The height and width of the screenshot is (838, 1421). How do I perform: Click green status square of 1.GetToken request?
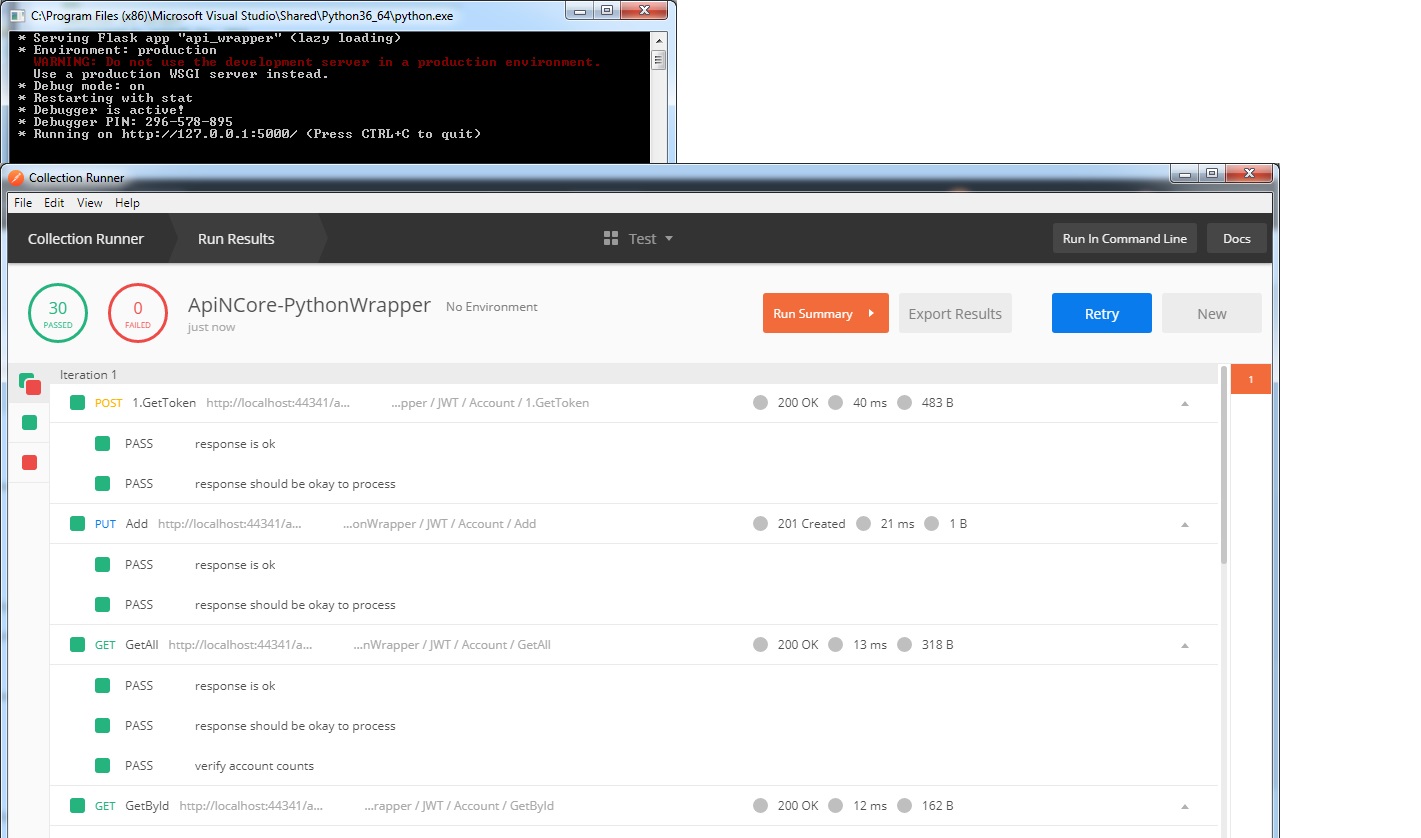pos(77,403)
